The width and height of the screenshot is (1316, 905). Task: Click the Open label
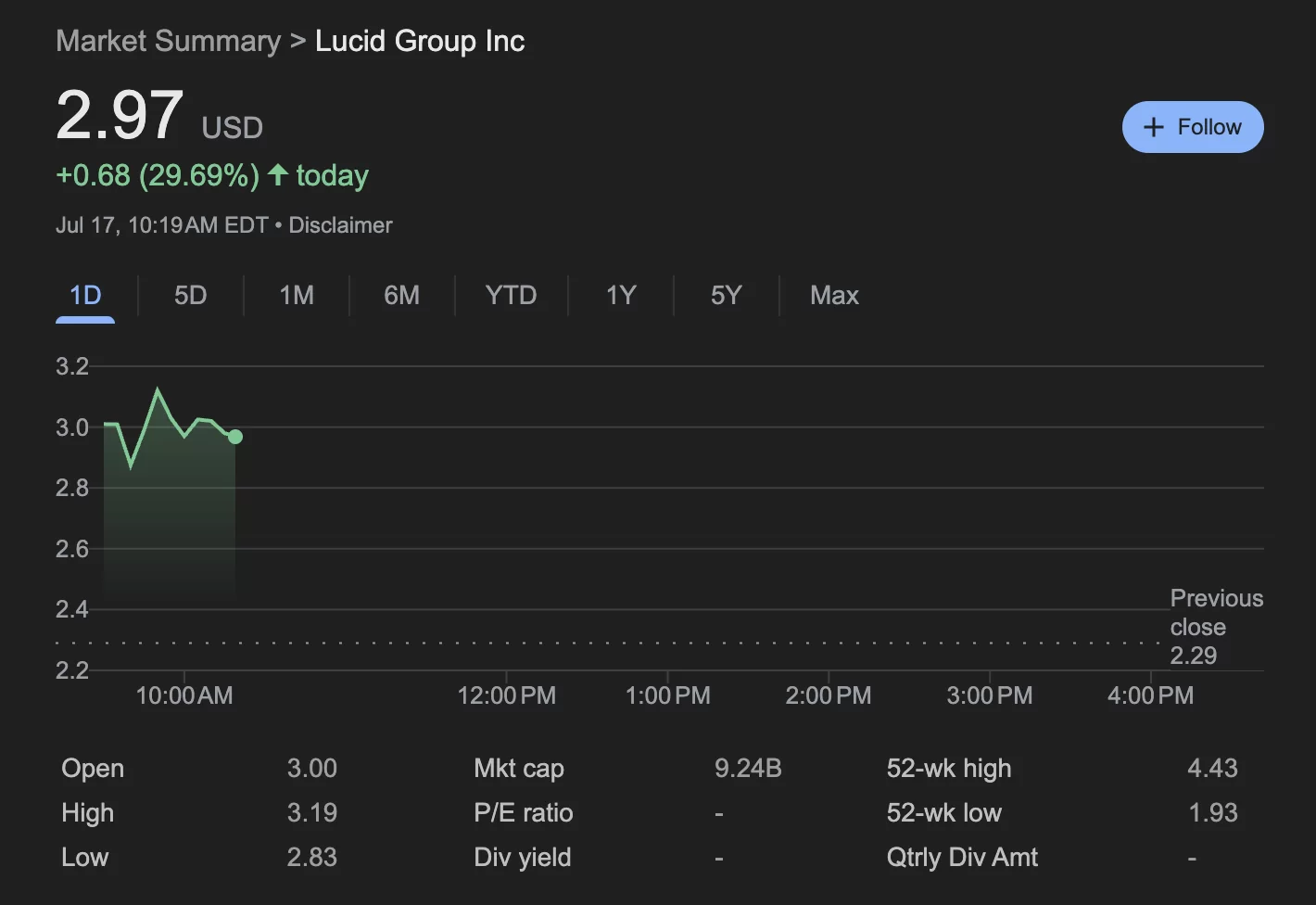coord(93,768)
